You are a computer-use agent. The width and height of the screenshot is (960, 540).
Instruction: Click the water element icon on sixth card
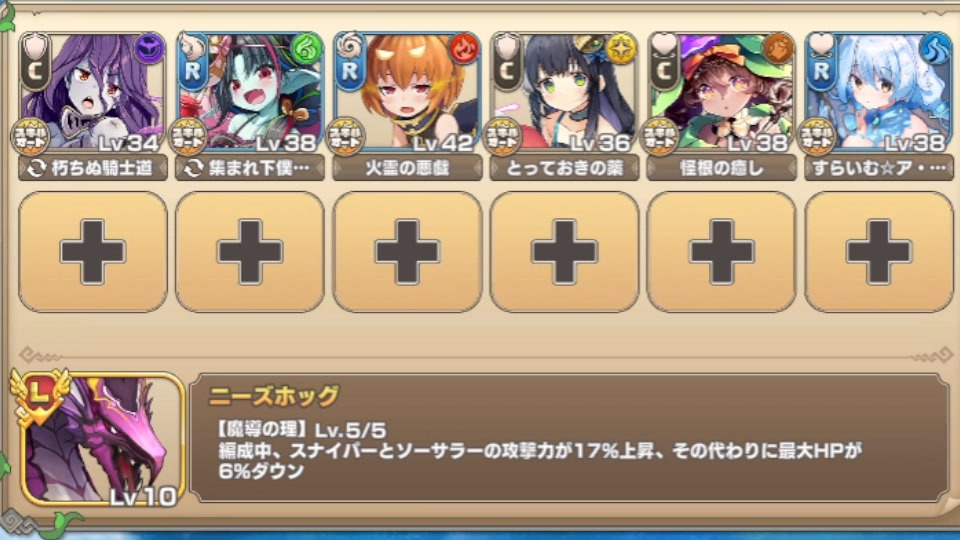(x=936, y=50)
